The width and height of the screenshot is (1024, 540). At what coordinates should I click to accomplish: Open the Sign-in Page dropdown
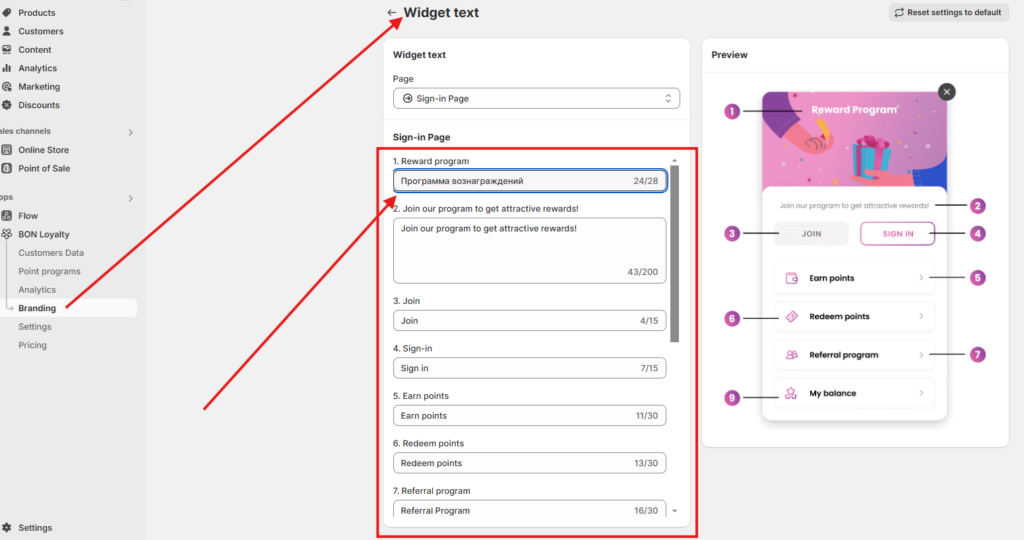[x=536, y=98]
